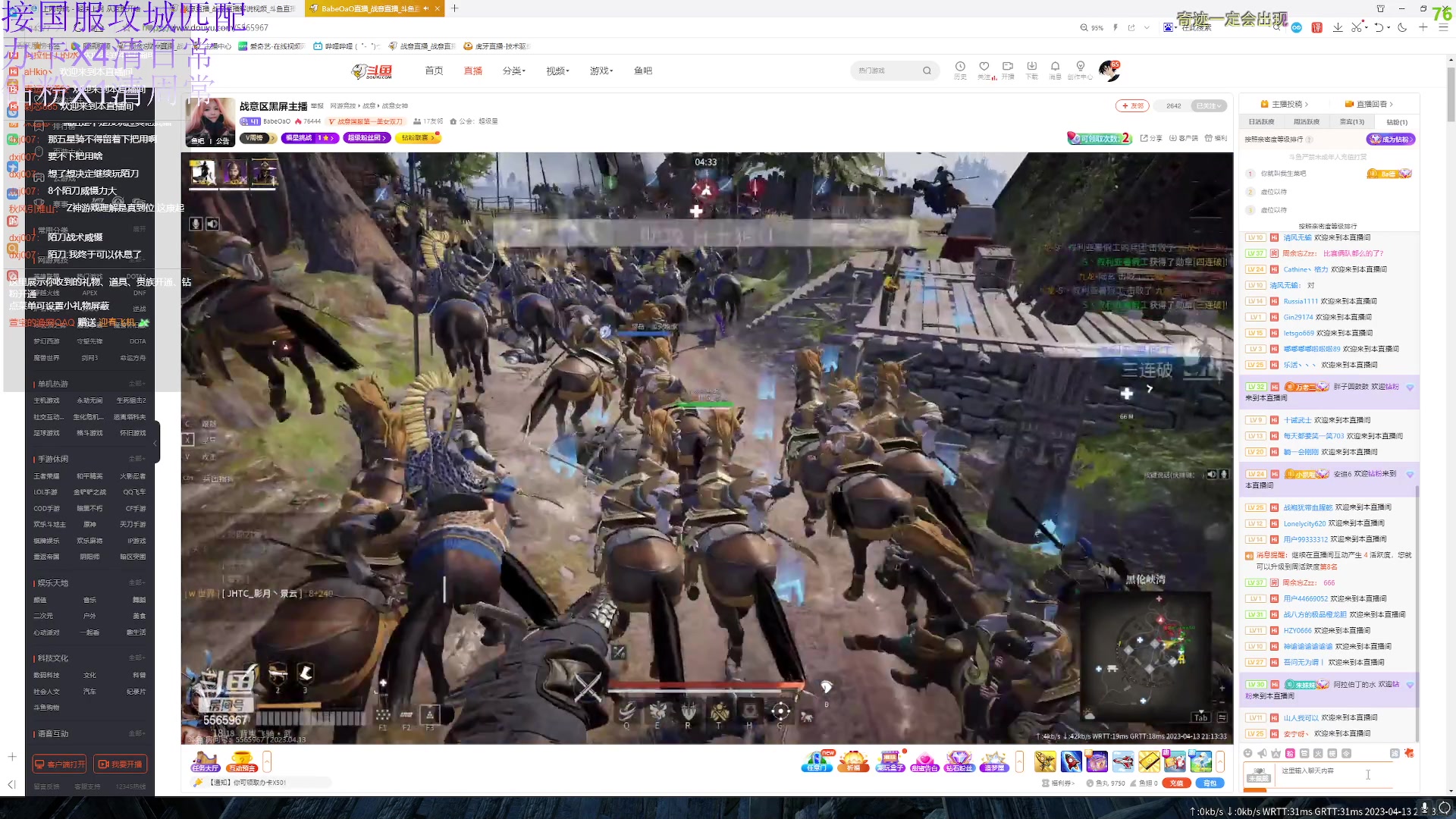Viewport: 1456px width, 819px height.
Task: Toggle the 已关注 followed button
Action: pyautogui.click(x=1209, y=105)
